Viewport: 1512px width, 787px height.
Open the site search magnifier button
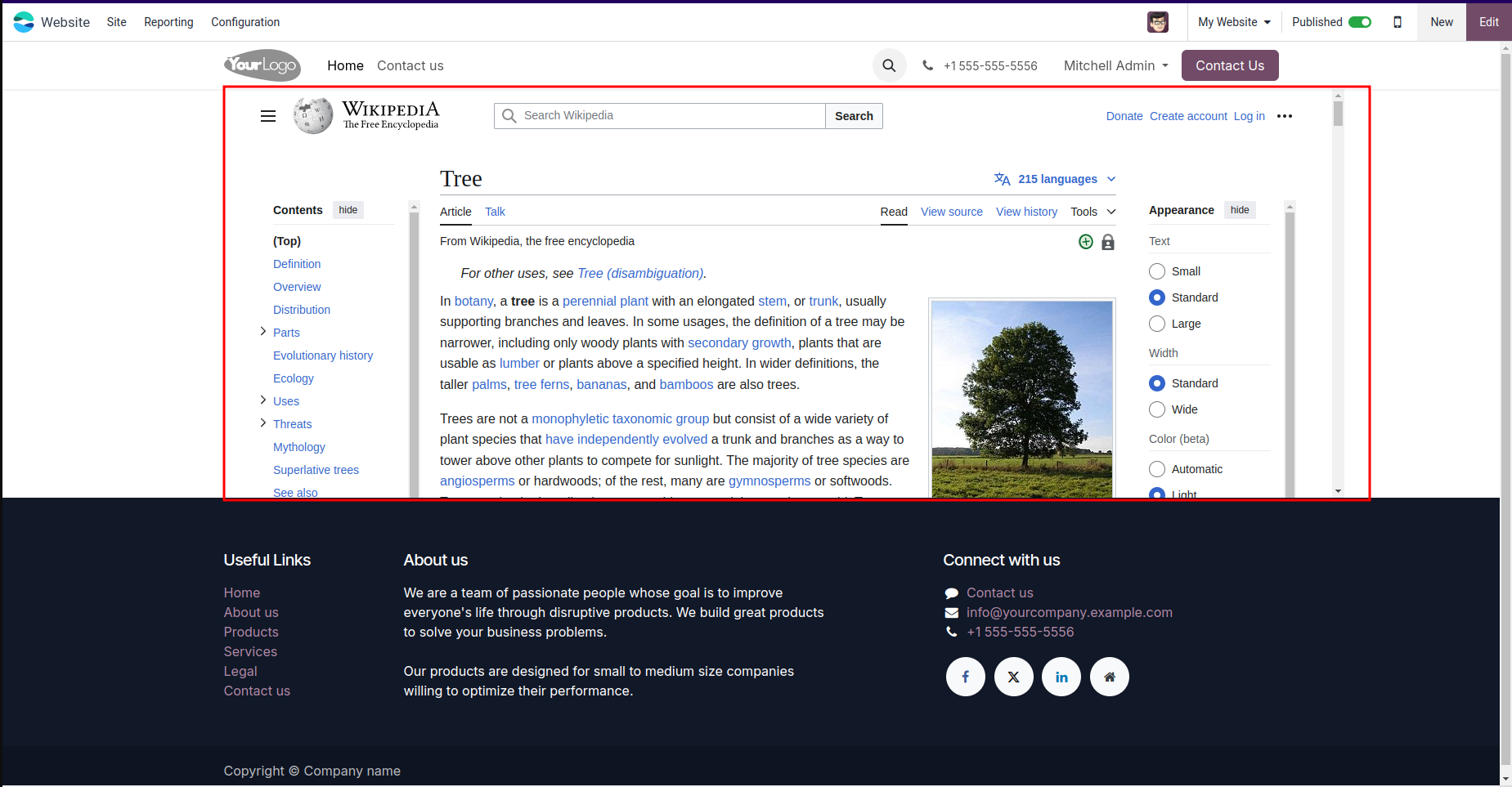point(889,65)
